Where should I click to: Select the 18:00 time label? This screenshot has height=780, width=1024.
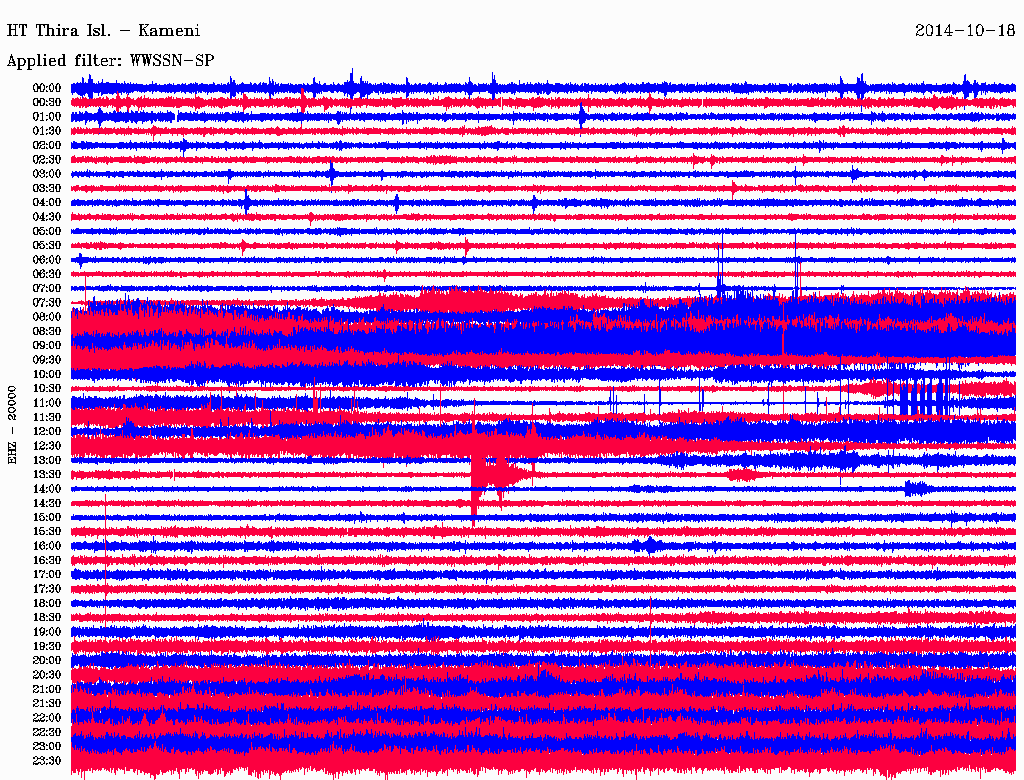[x=47, y=604]
